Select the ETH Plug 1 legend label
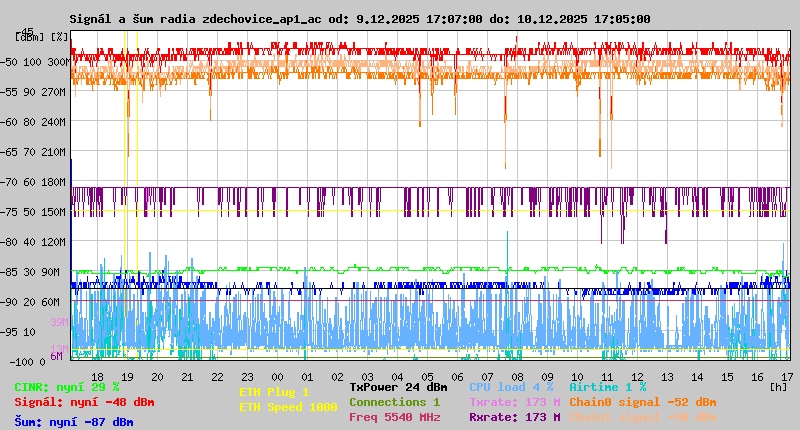 pos(274,392)
